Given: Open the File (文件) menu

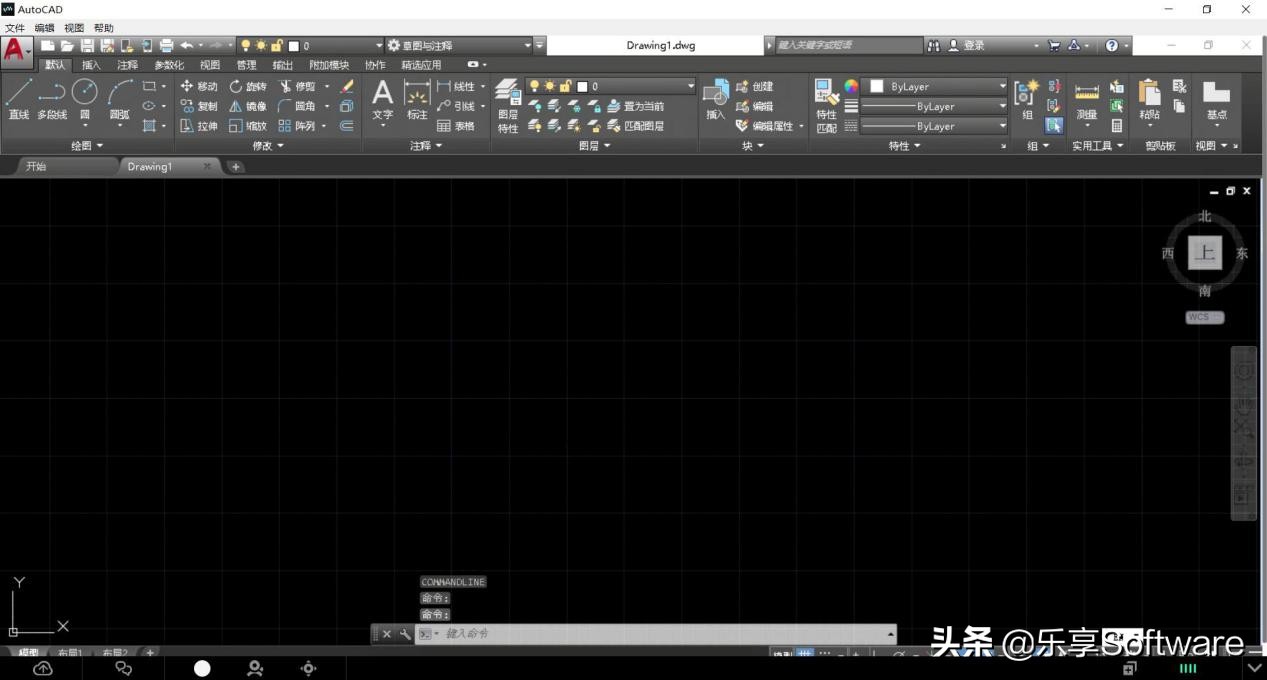Looking at the screenshot, I should coord(14,27).
